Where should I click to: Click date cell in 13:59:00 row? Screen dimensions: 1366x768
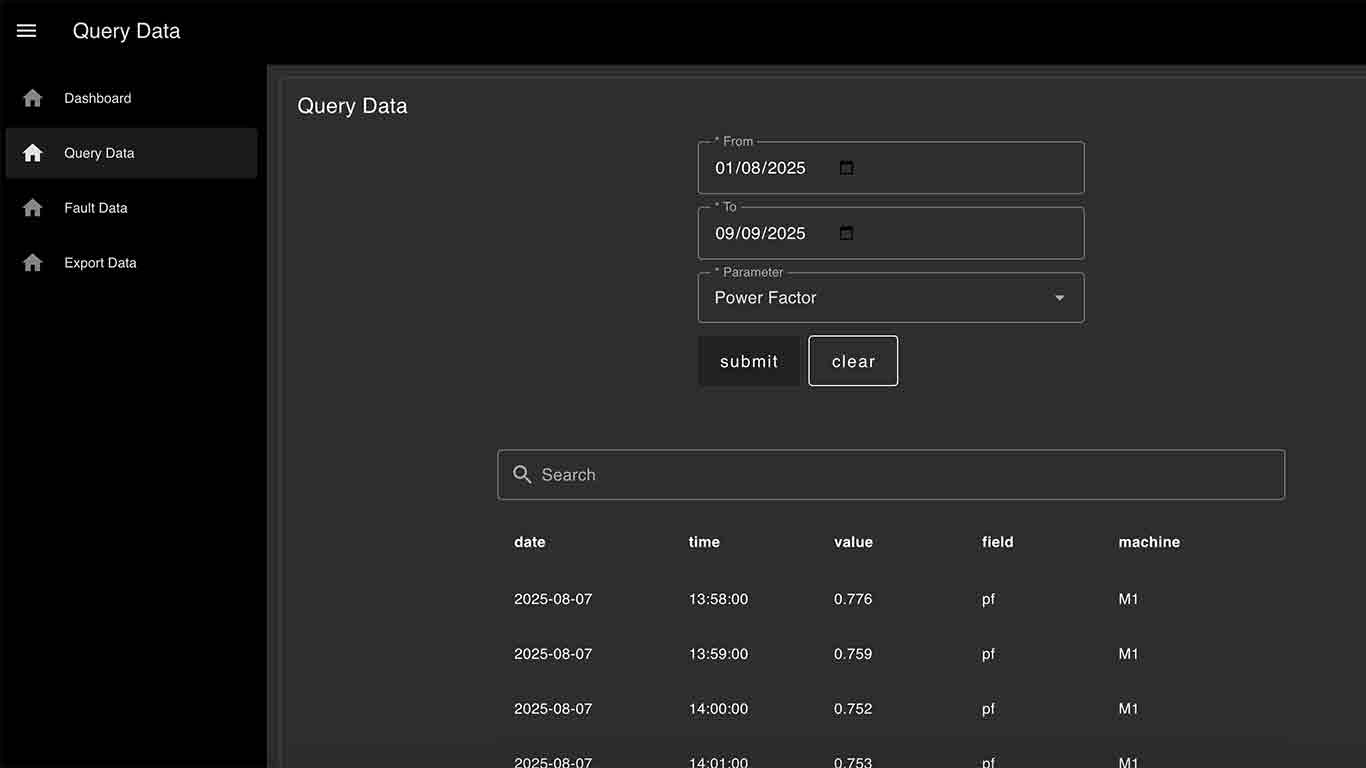[x=553, y=654]
